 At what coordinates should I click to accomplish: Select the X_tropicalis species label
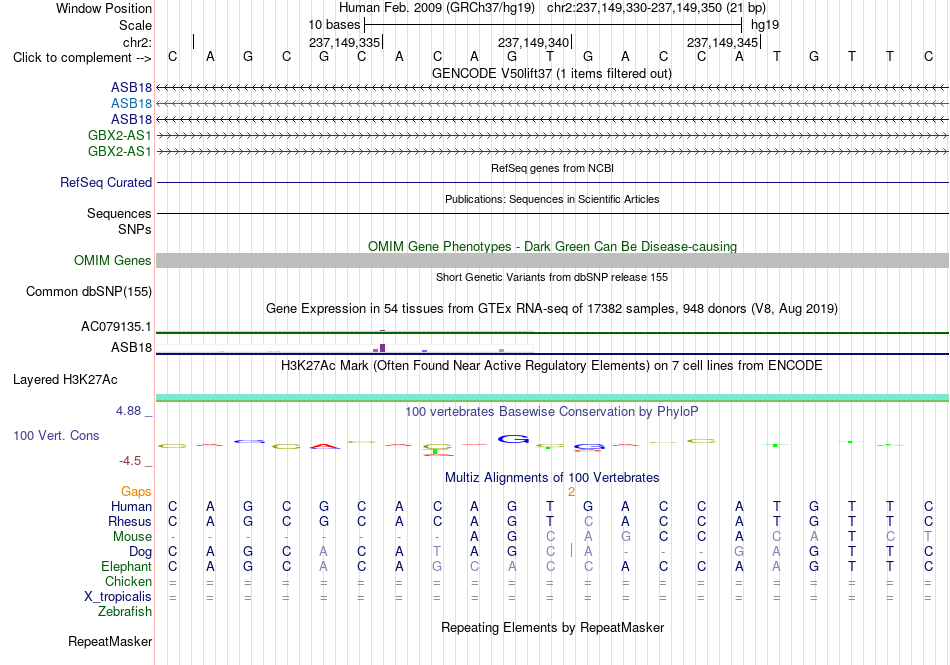[x=118, y=597]
